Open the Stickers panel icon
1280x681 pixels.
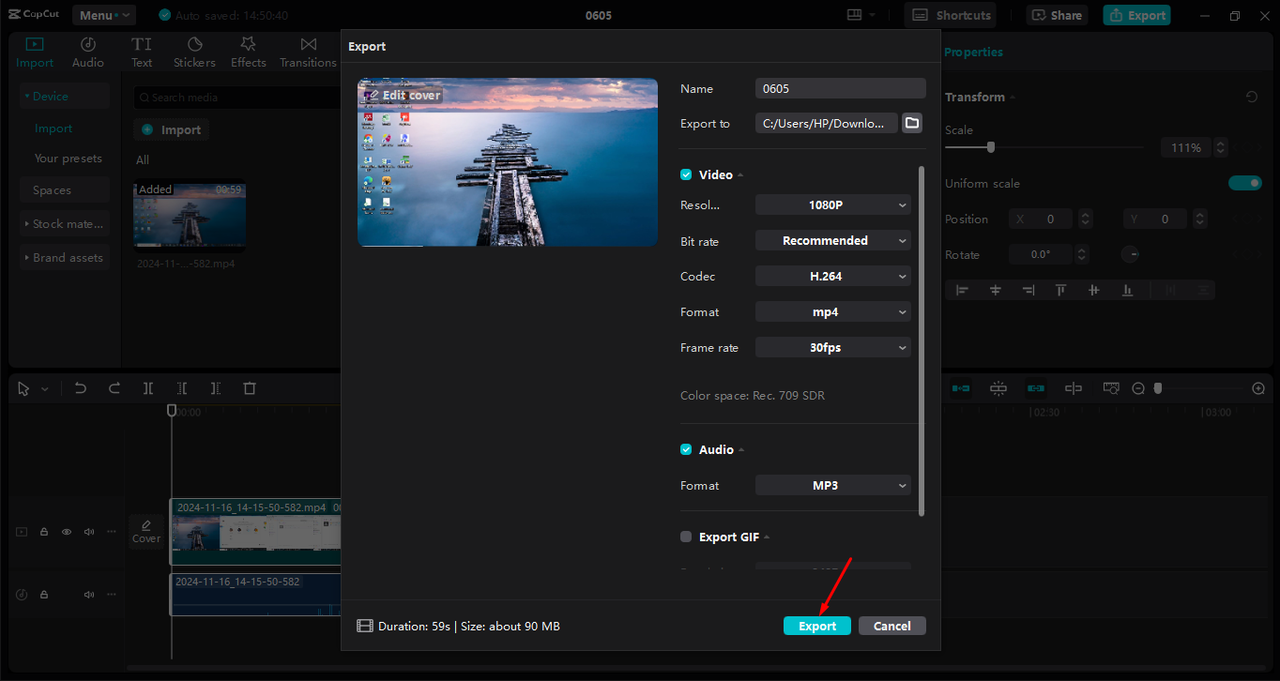[194, 45]
